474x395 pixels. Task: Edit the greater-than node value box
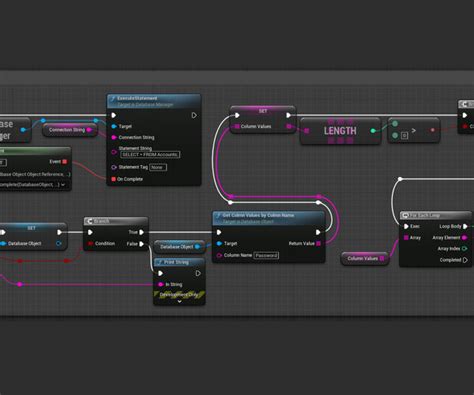[404, 136]
